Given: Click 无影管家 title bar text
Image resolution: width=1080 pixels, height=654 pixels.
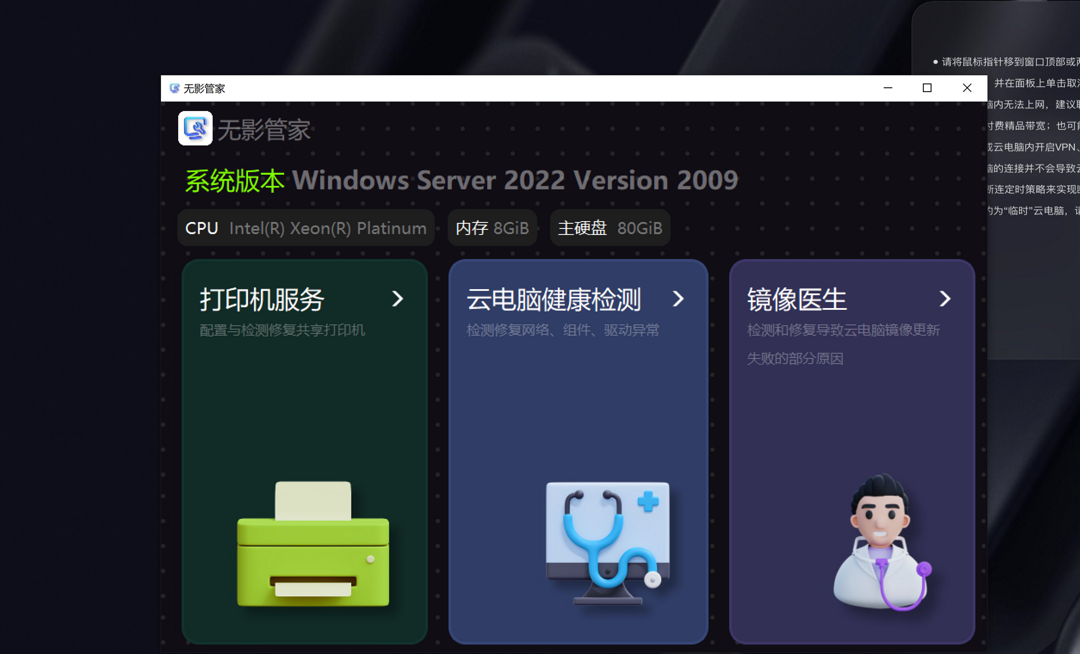Looking at the screenshot, I should coord(204,89).
